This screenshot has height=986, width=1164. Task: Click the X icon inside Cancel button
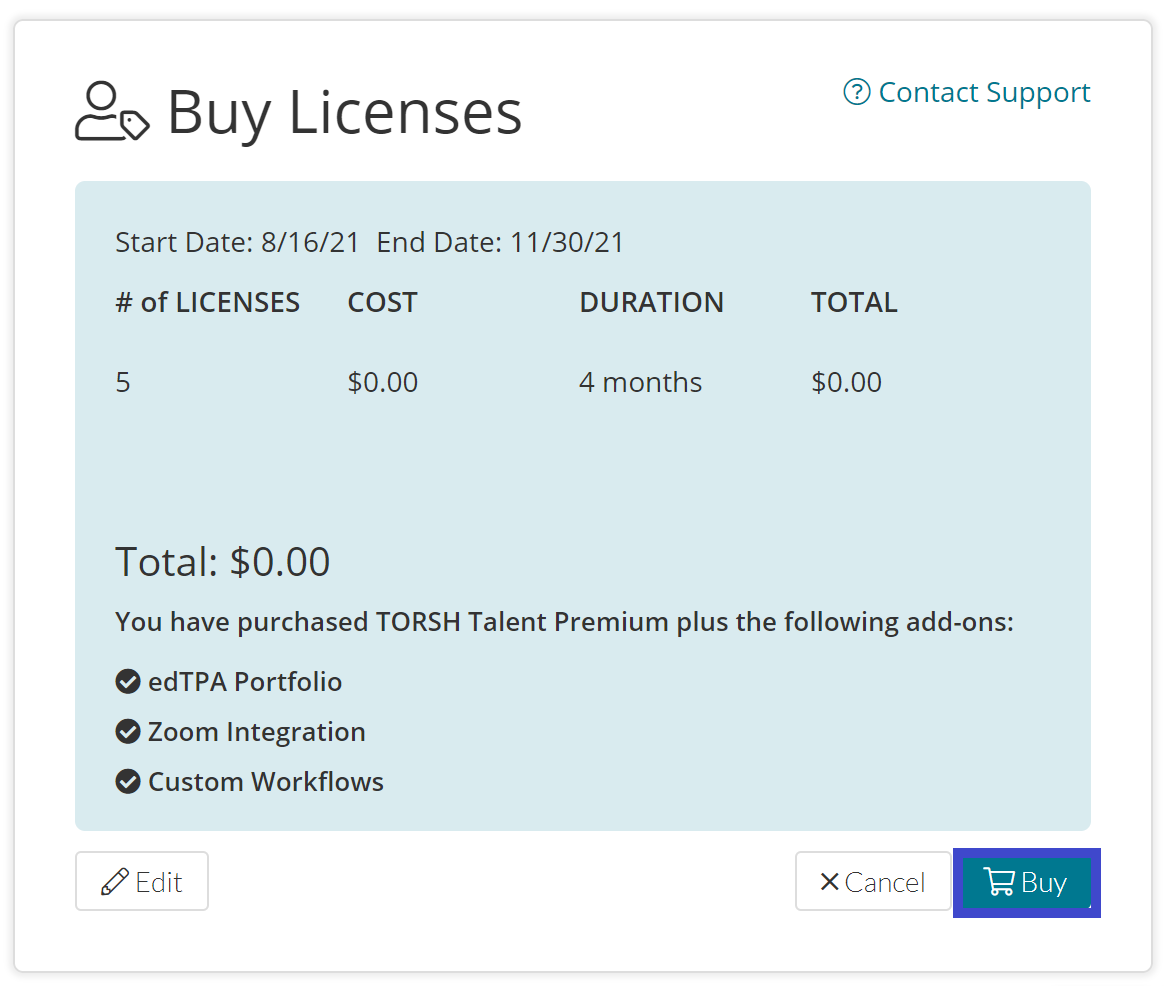tap(830, 882)
